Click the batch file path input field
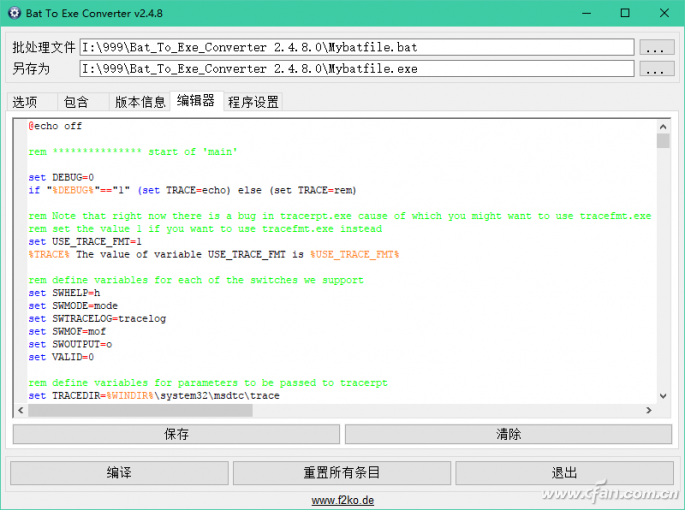Screen dimensions: 685x510 click(357, 47)
